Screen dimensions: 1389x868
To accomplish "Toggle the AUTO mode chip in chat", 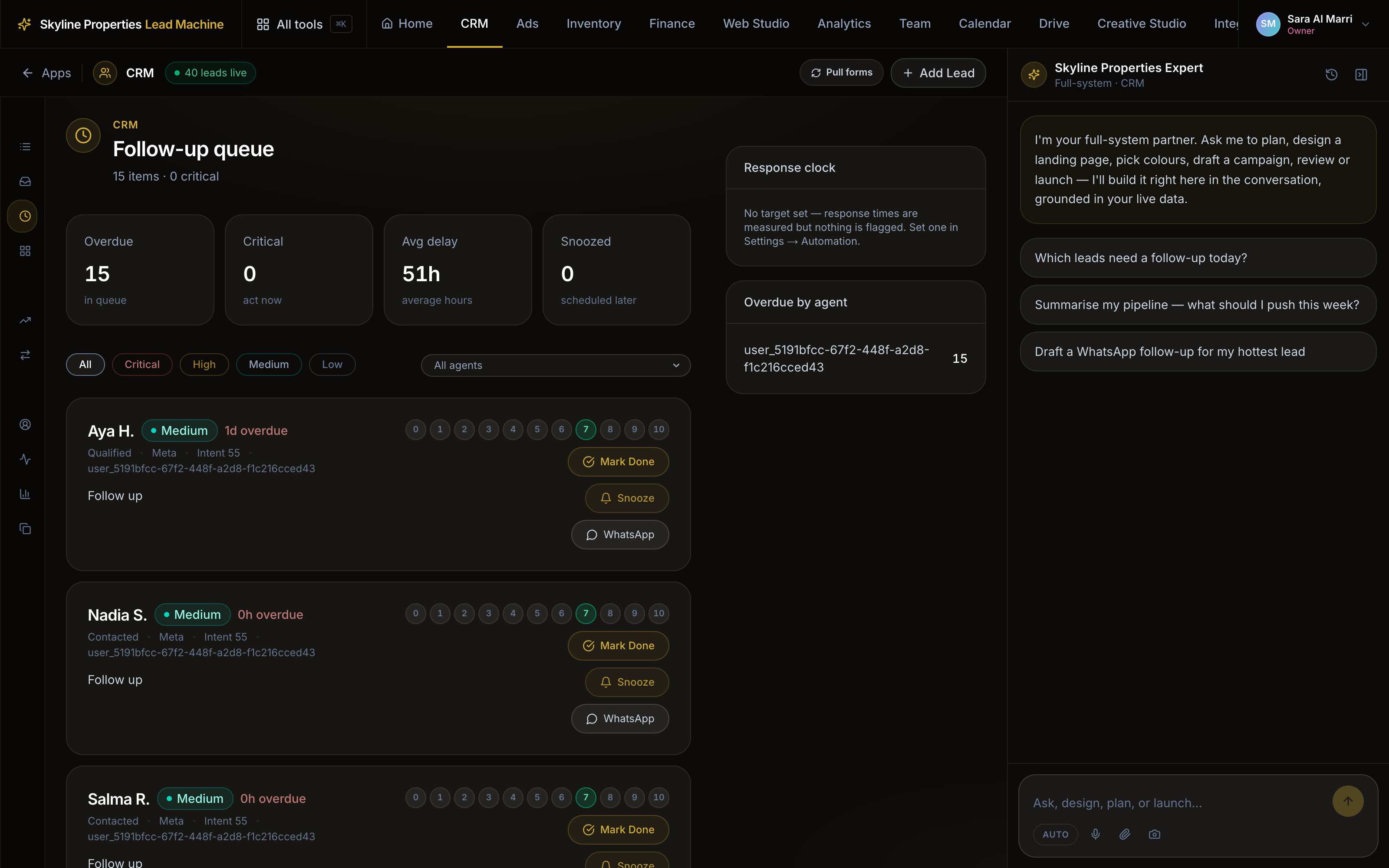I will 1056,835.
